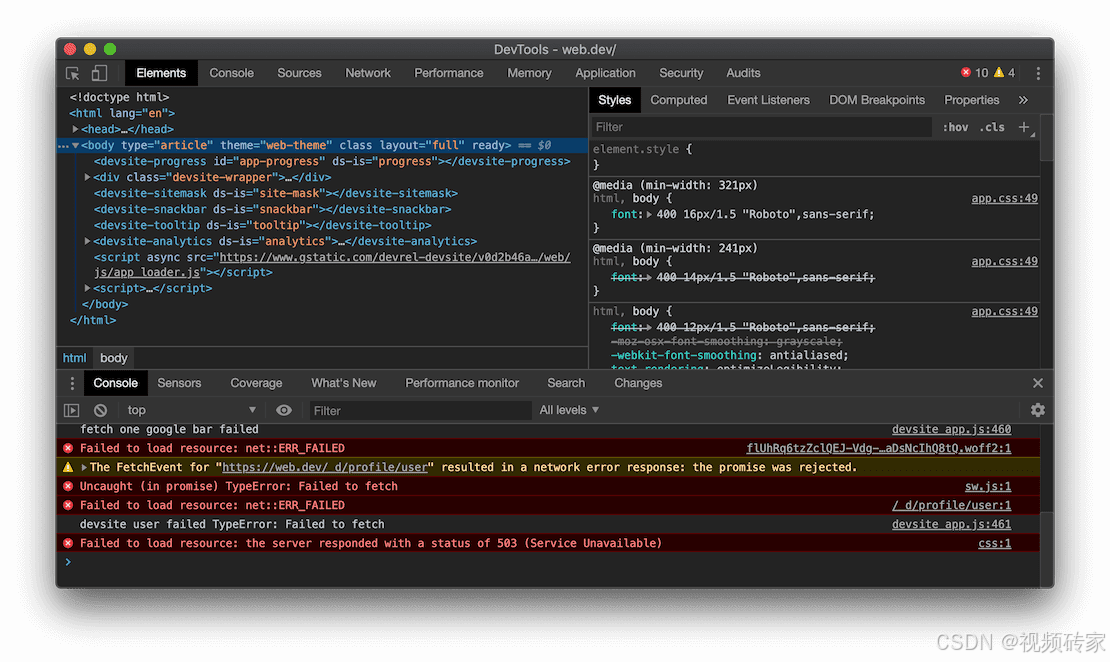Add a new style rule with plus icon
Image resolution: width=1110 pixels, height=662 pixels.
pos(1024,127)
